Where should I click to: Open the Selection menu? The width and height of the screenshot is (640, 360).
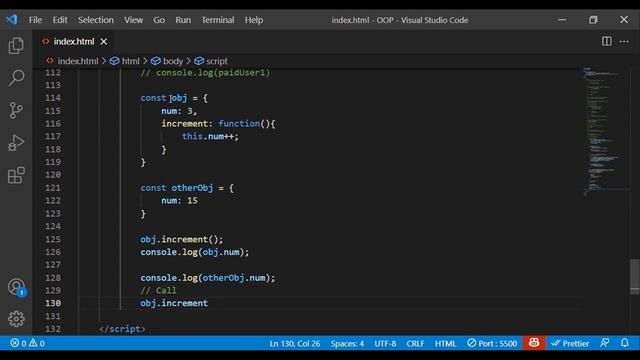tap(96, 20)
